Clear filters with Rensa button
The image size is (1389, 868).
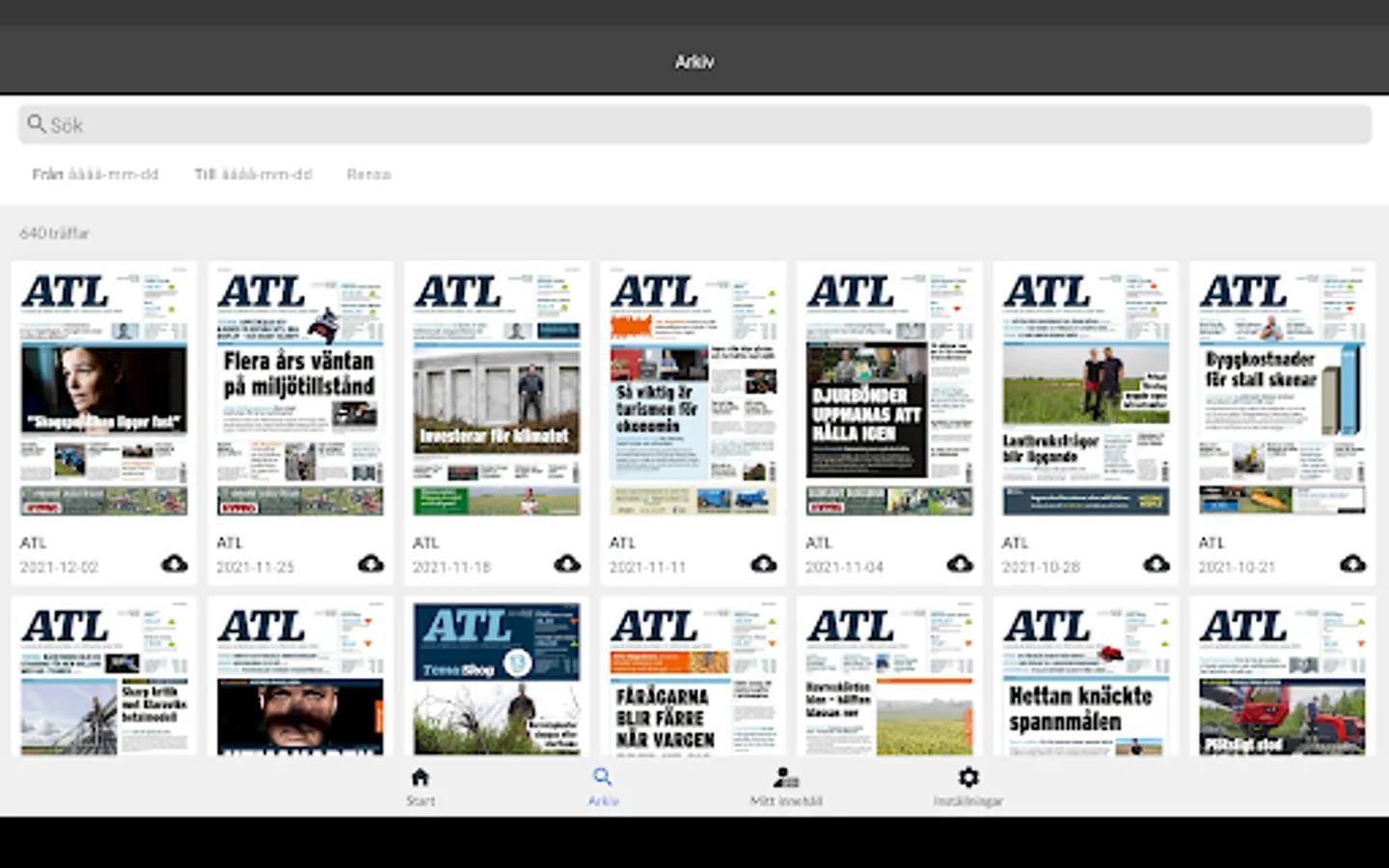[368, 175]
